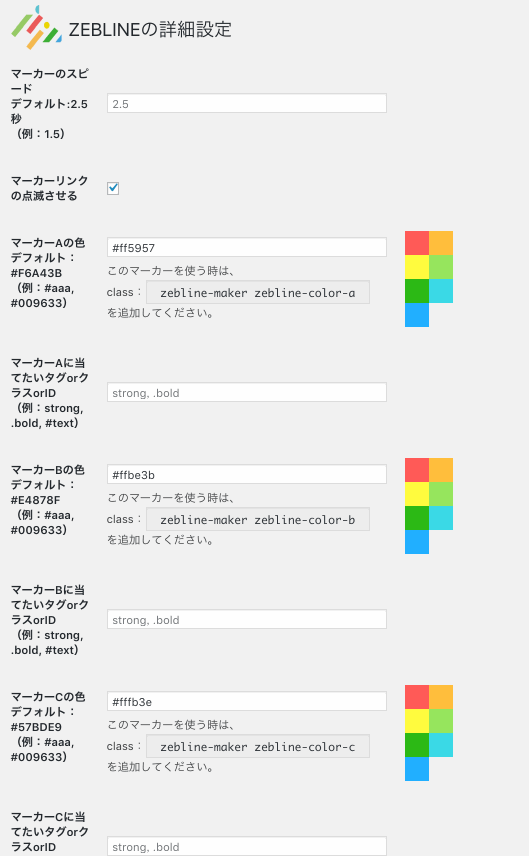529x856 pixels.
Task: Click Marker C color hex field
Action: (x=247, y=702)
